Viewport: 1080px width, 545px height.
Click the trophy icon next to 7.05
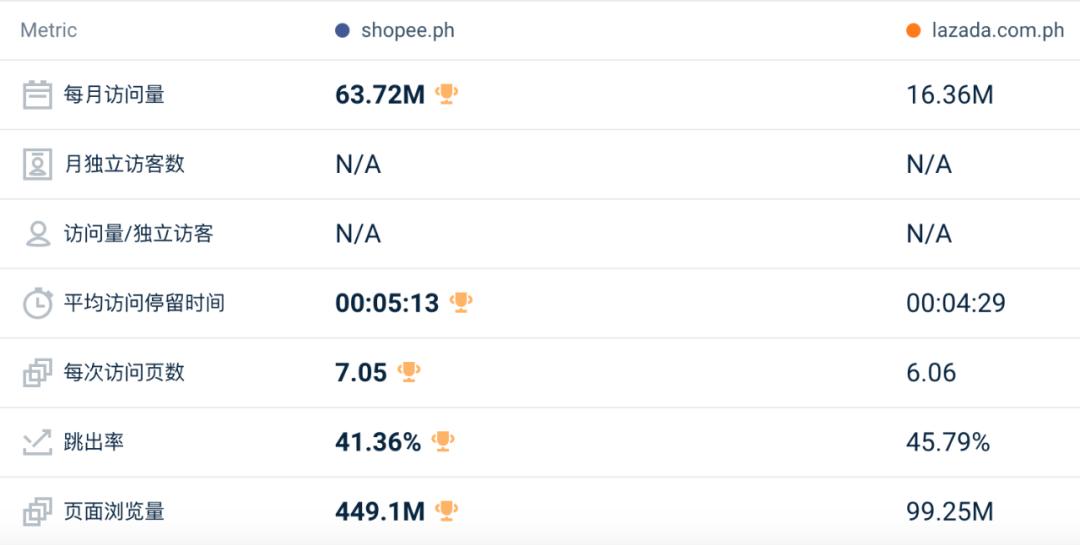click(409, 372)
